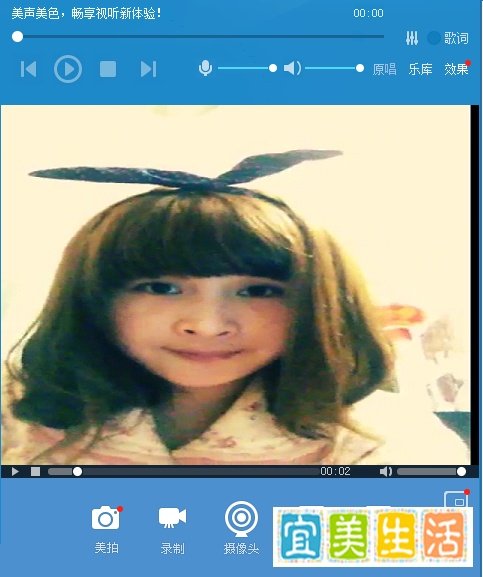The width and height of the screenshot is (483, 577).
Task: Open the 乐库 music library
Action: pos(420,69)
